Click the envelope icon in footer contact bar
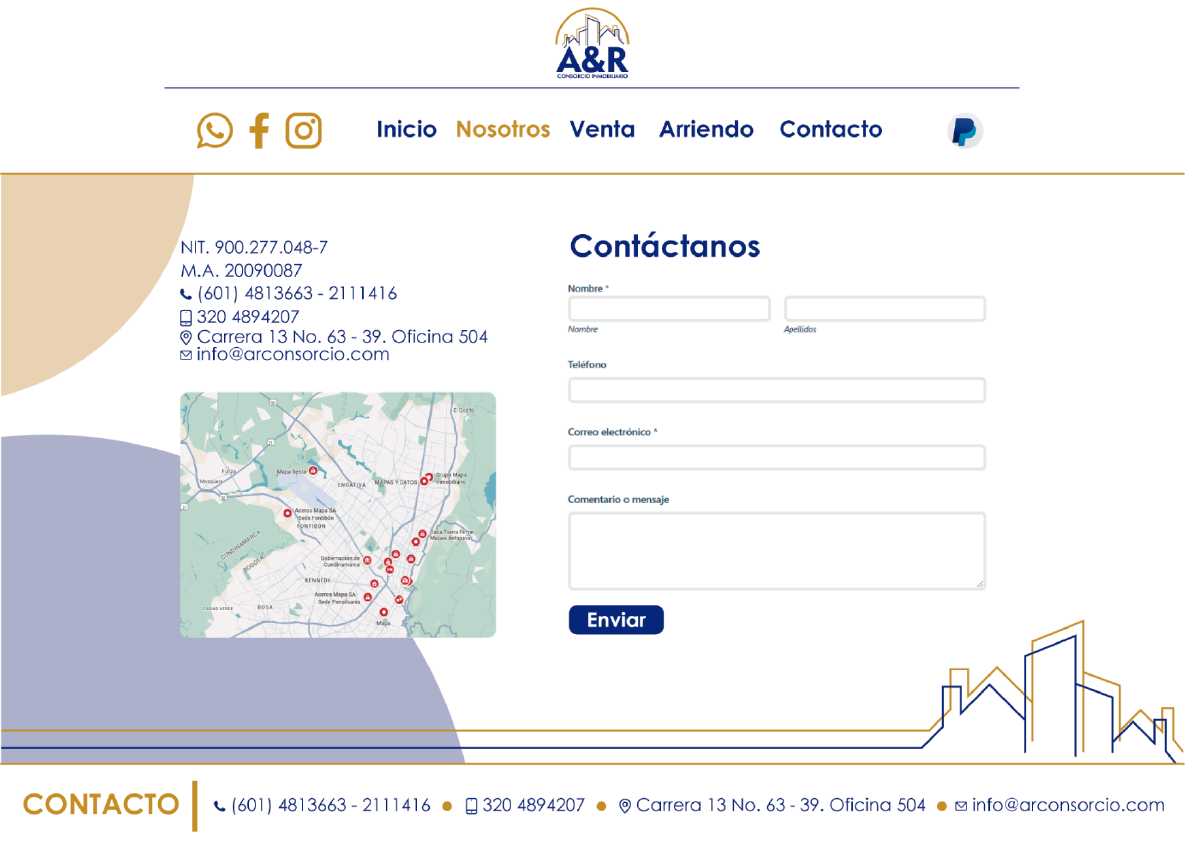This screenshot has height=851, width=1185. (961, 806)
